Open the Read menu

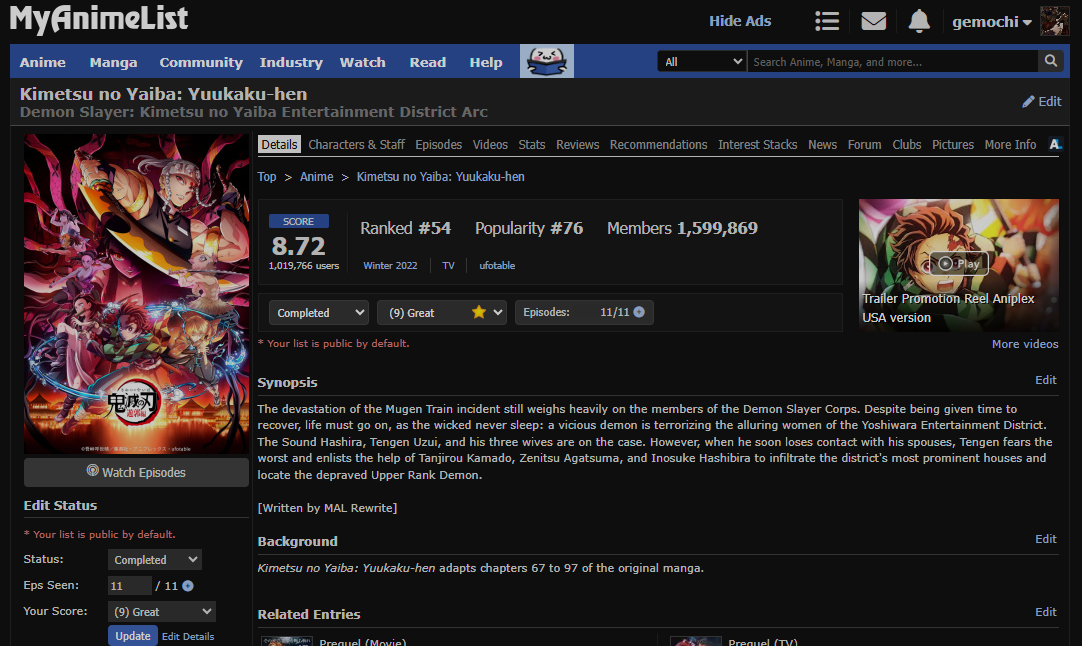pos(428,62)
